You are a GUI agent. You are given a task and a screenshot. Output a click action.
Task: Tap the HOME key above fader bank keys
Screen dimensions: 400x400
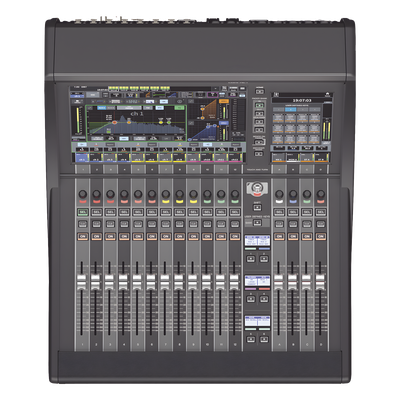259,91
